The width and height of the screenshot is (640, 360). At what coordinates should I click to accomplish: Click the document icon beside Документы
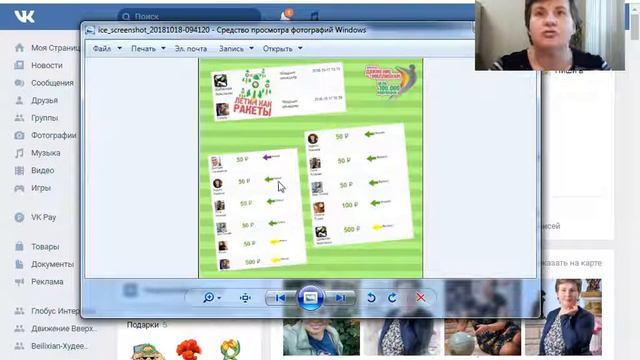[x=19, y=264]
